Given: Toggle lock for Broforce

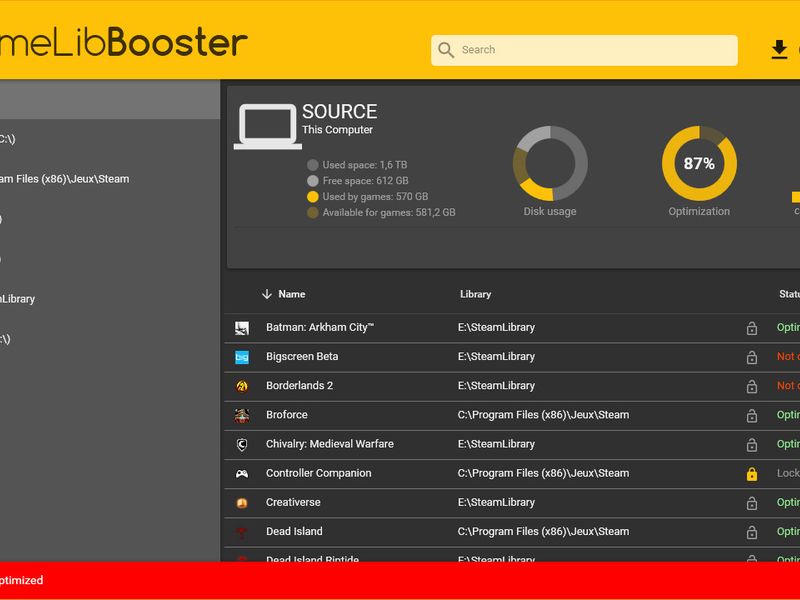Looking at the screenshot, I should pos(752,415).
